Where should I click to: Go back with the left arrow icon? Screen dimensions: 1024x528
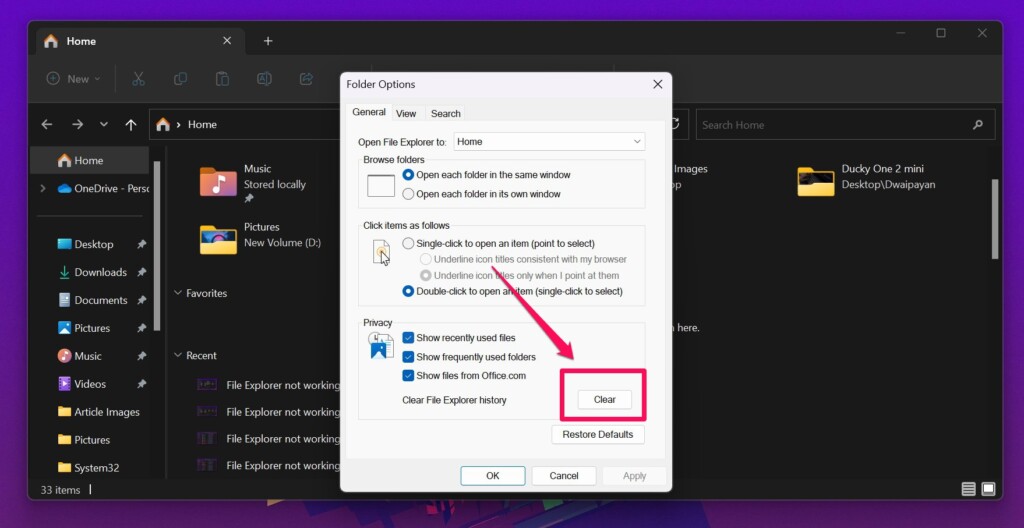point(47,125)
